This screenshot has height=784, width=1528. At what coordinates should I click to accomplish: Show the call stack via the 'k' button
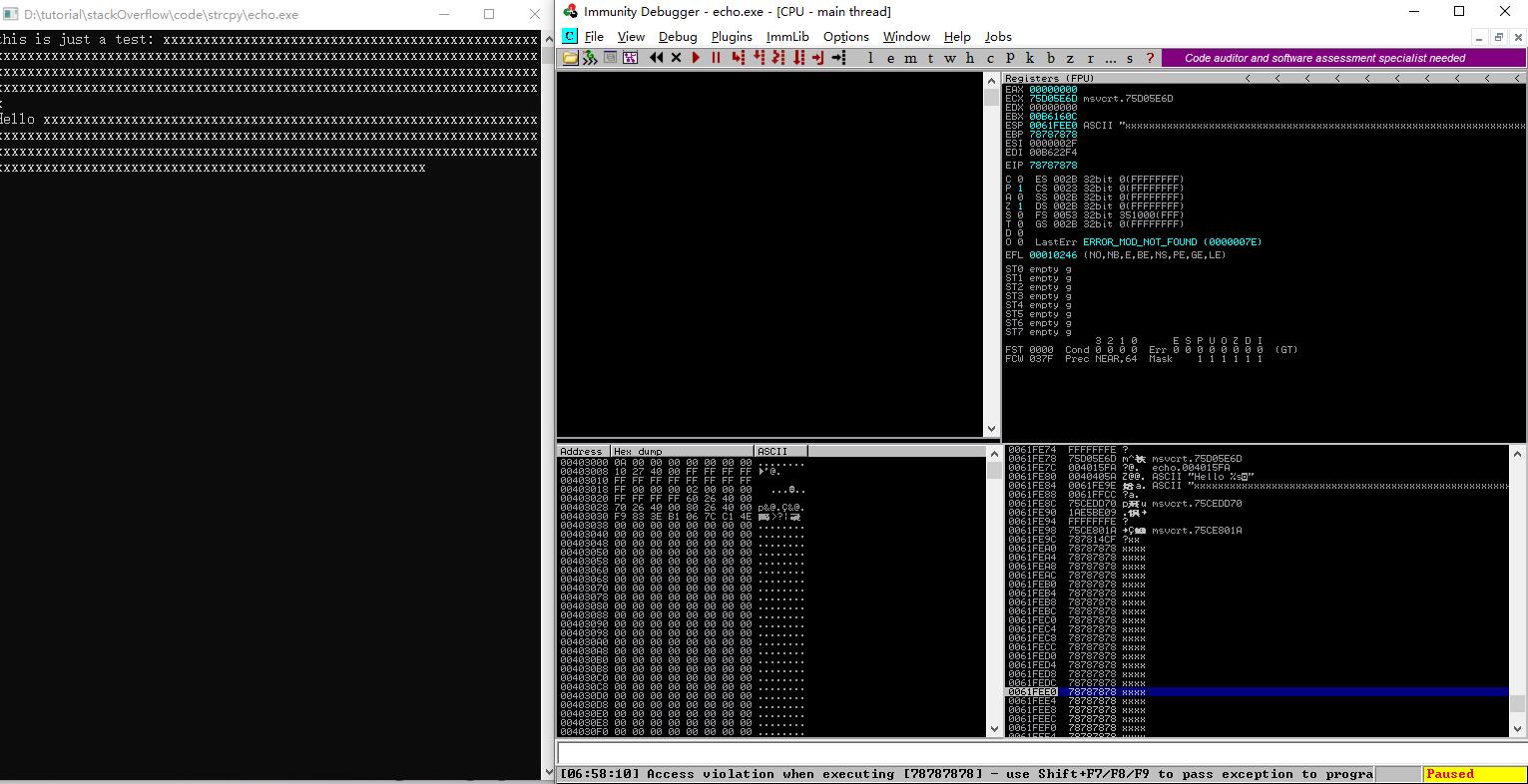pos(1030,58)
